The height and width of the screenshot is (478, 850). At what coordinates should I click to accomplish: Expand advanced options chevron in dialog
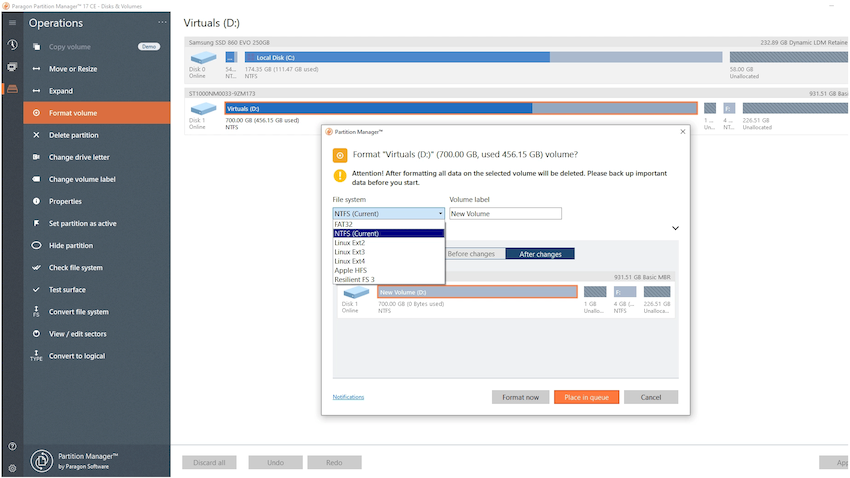pyautogui.click(x=675, y=228)
